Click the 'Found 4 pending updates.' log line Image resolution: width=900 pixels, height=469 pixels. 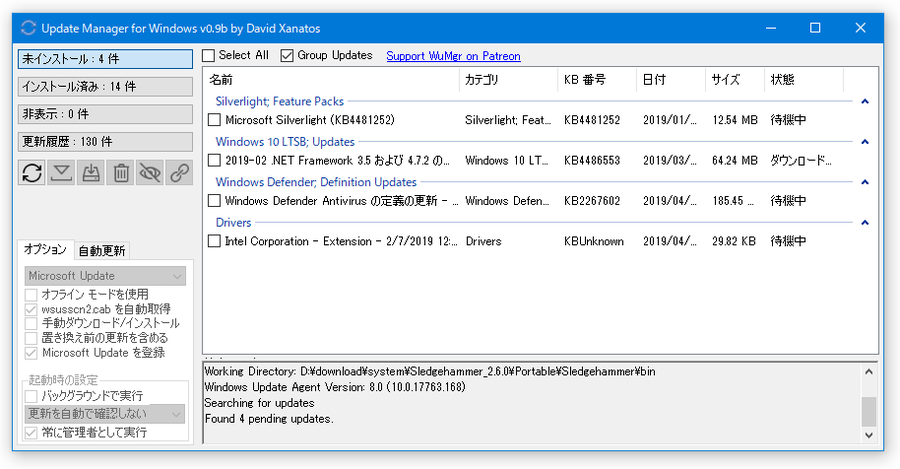click(269, 419)
